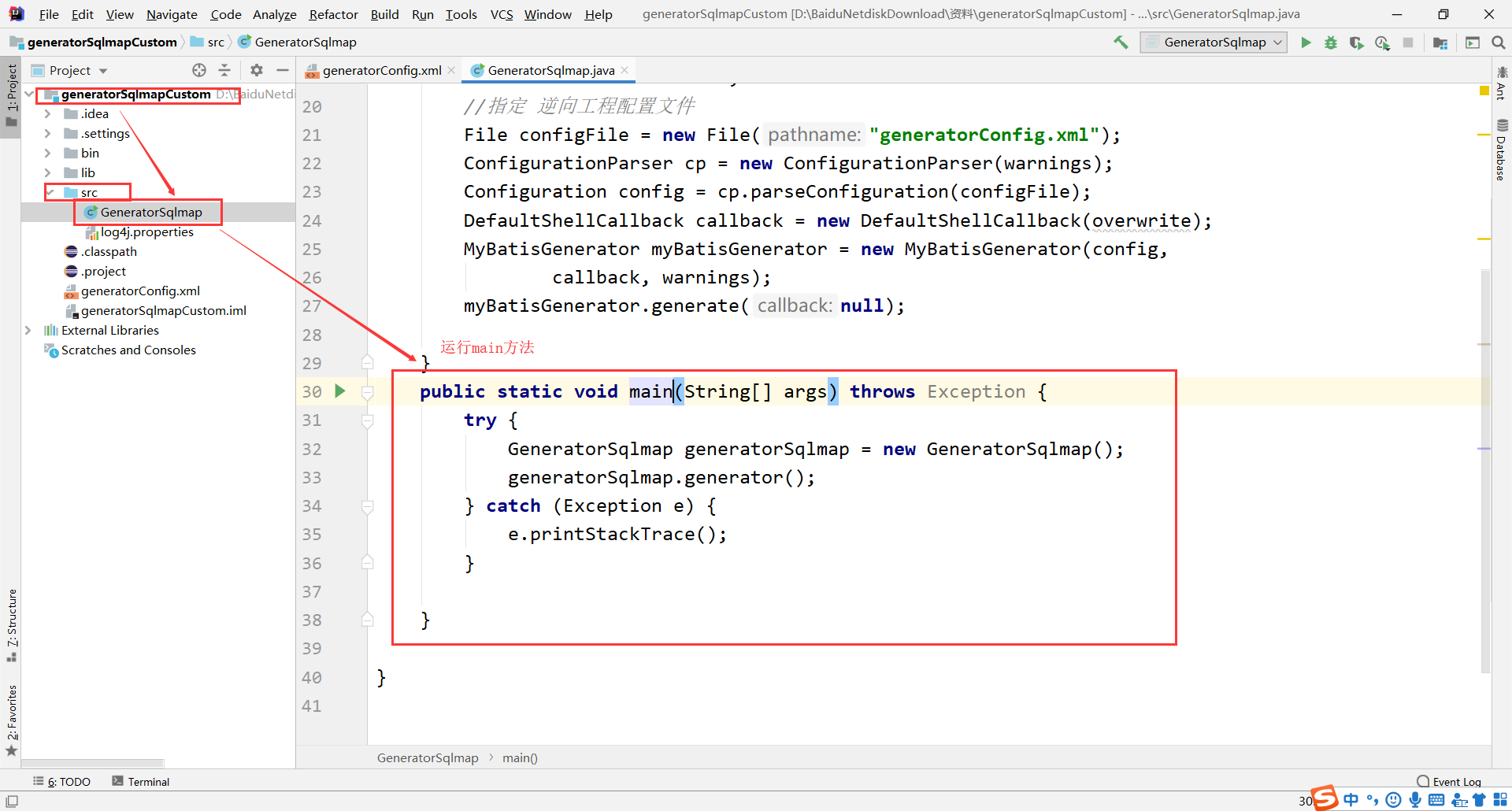The image size is (1512, 811).
Task: Open the Terminal tool window
Action: coord(140,781)
